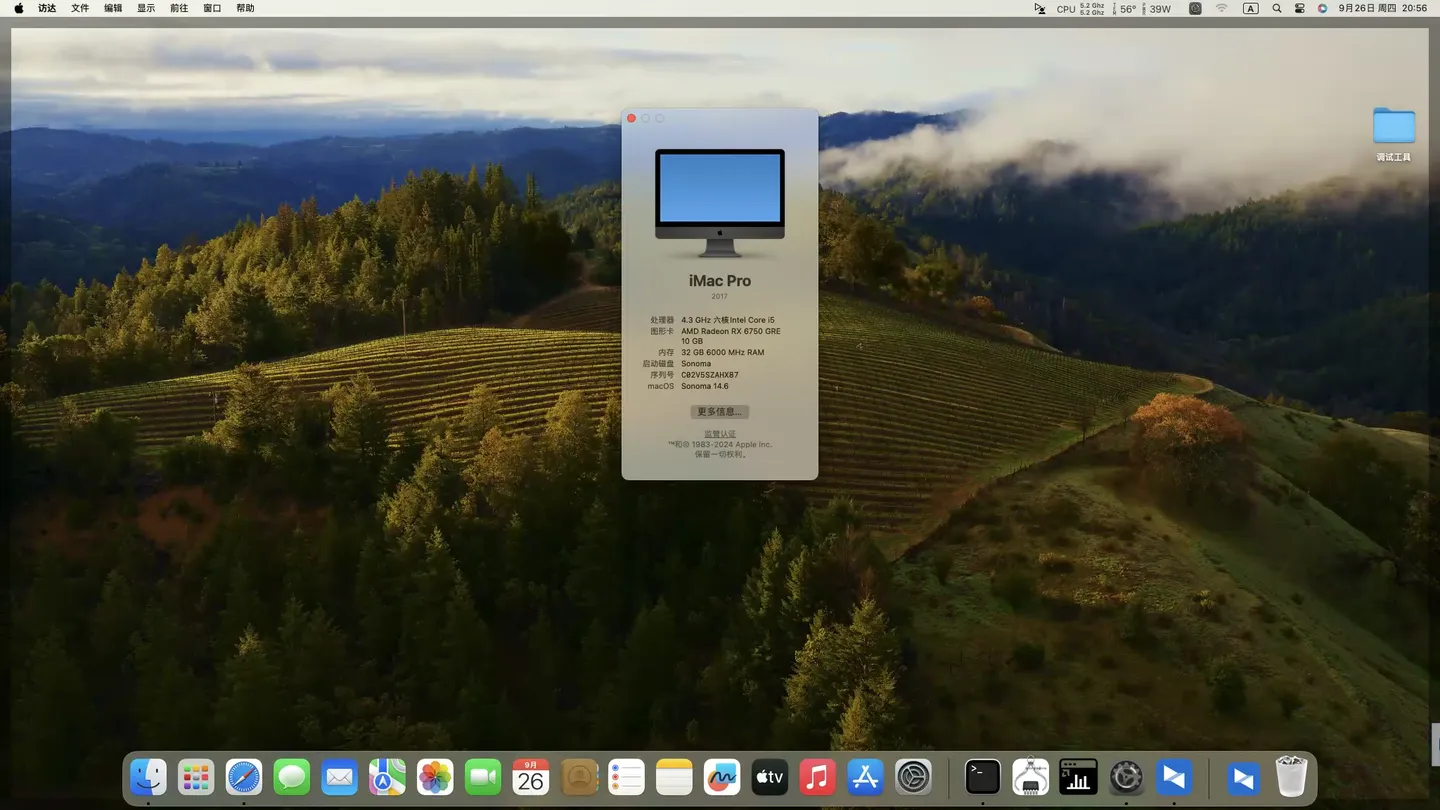
Task: Open the Messages app in the Dock
Action: coord(291,777)
